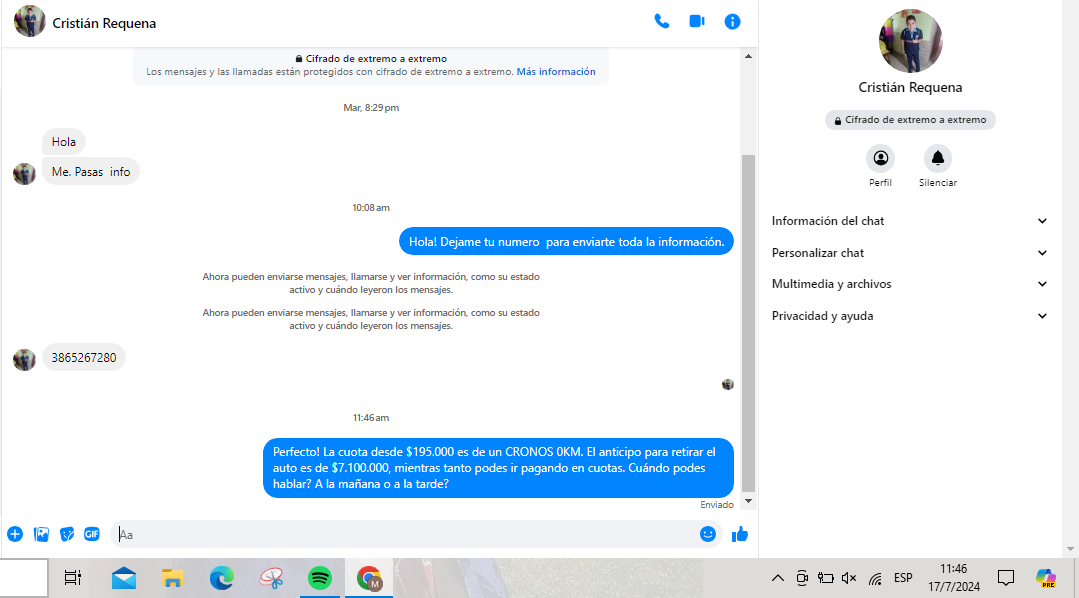
Task: Open Task View in the taskbar
Action: coord(73,578)
